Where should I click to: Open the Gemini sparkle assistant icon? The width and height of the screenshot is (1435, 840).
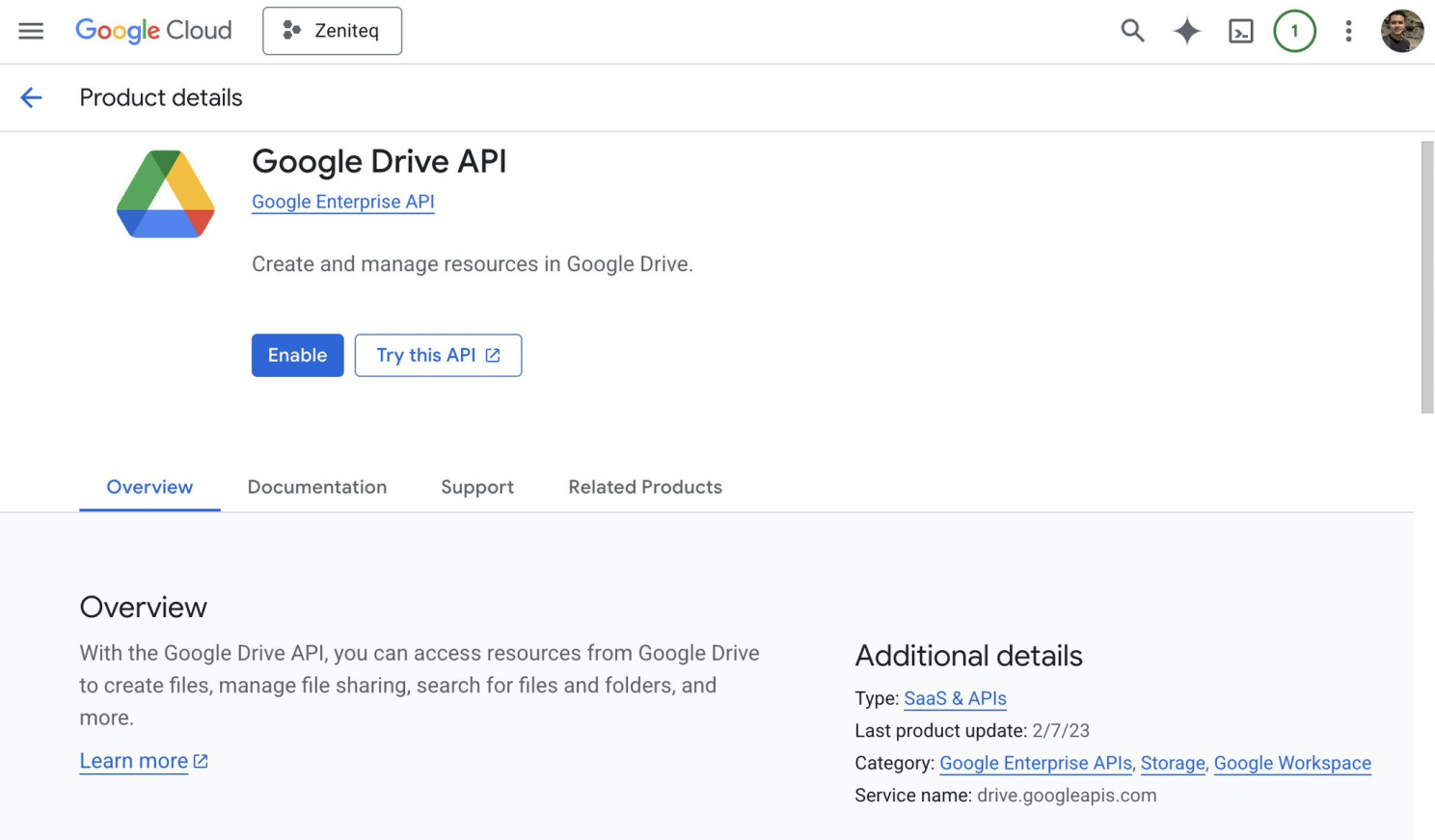(x=1186, y=31)
